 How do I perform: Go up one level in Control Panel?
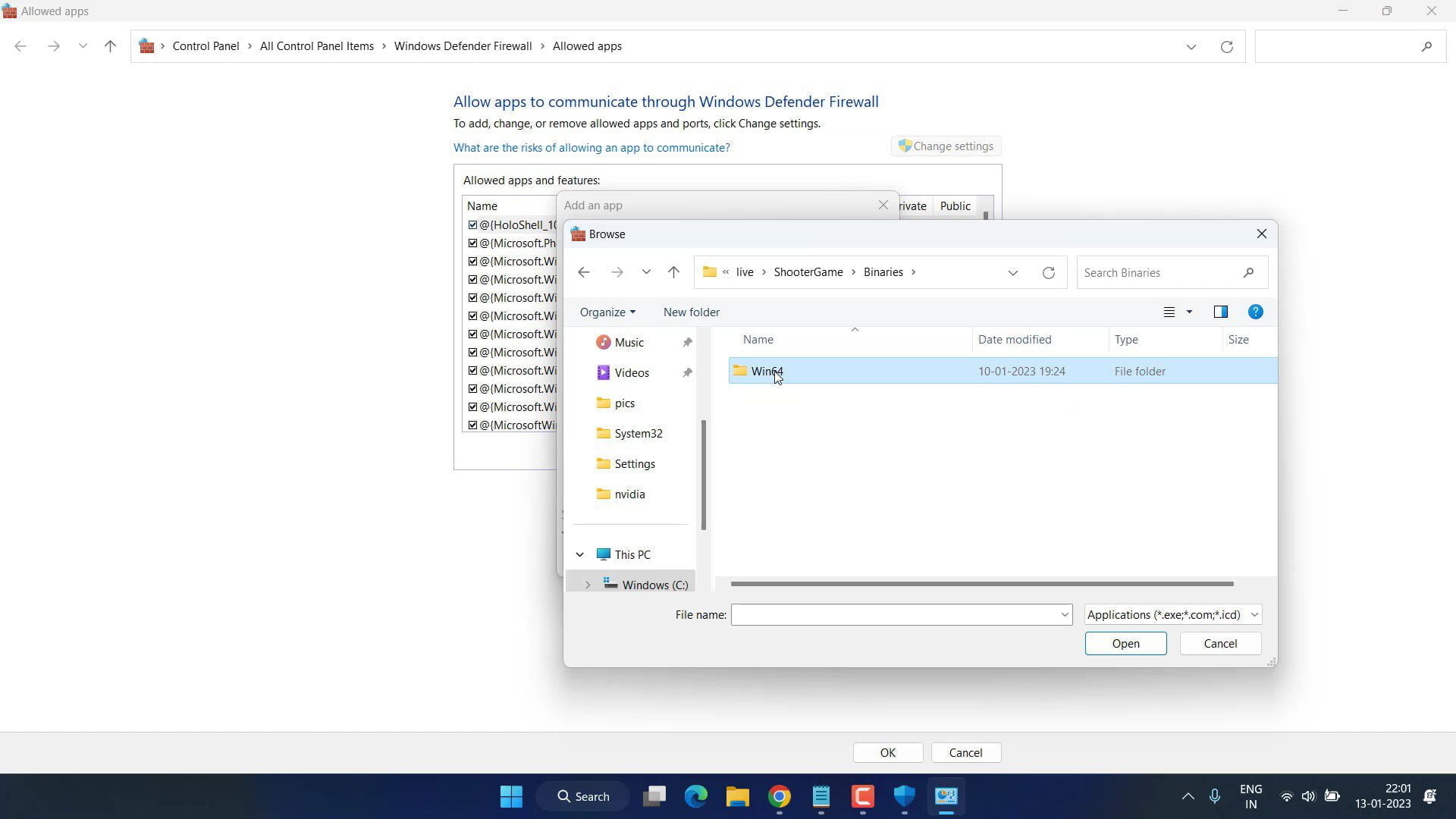(x=110, y=46)
